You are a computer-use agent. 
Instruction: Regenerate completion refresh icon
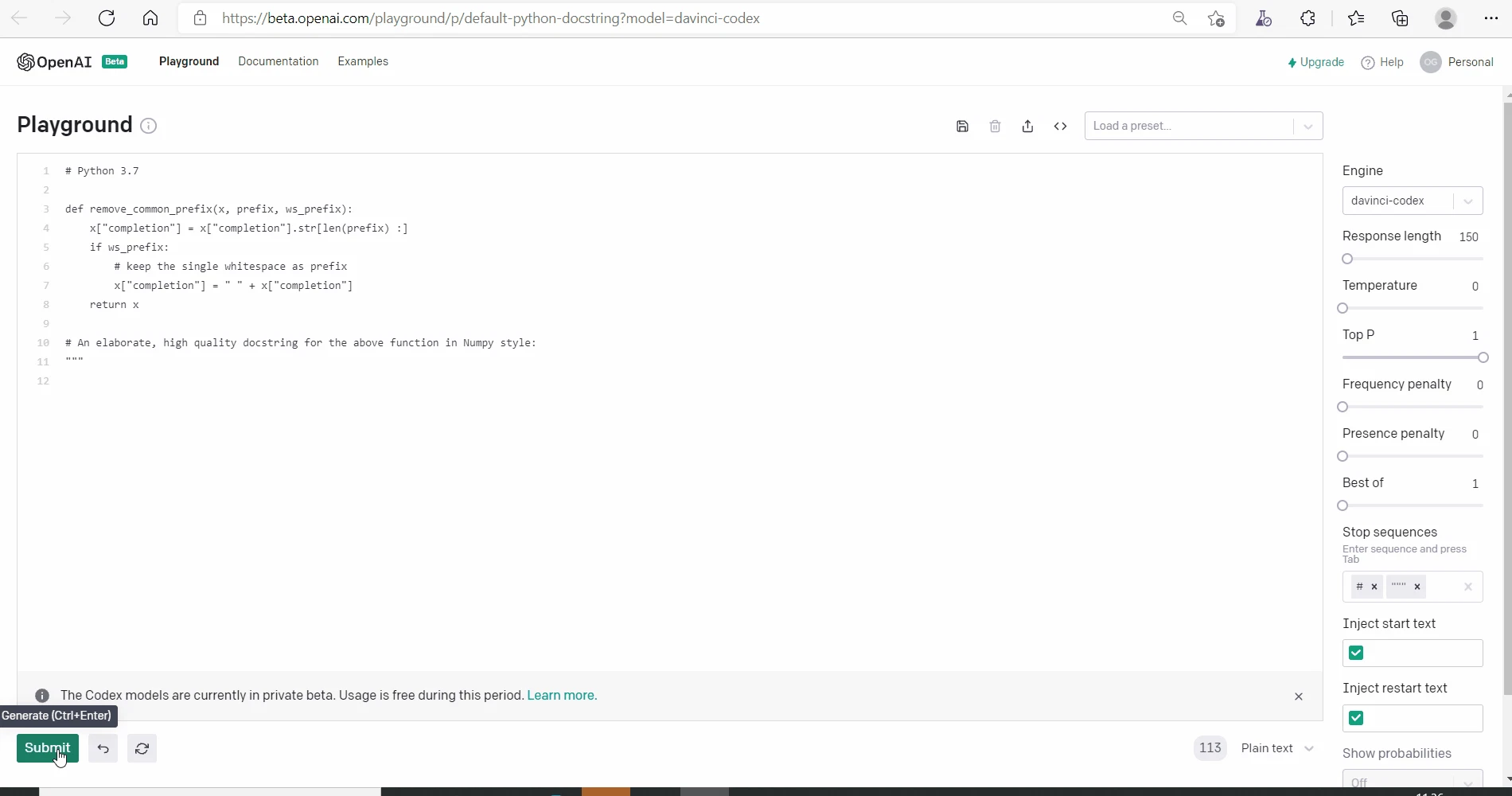point(142,748)
